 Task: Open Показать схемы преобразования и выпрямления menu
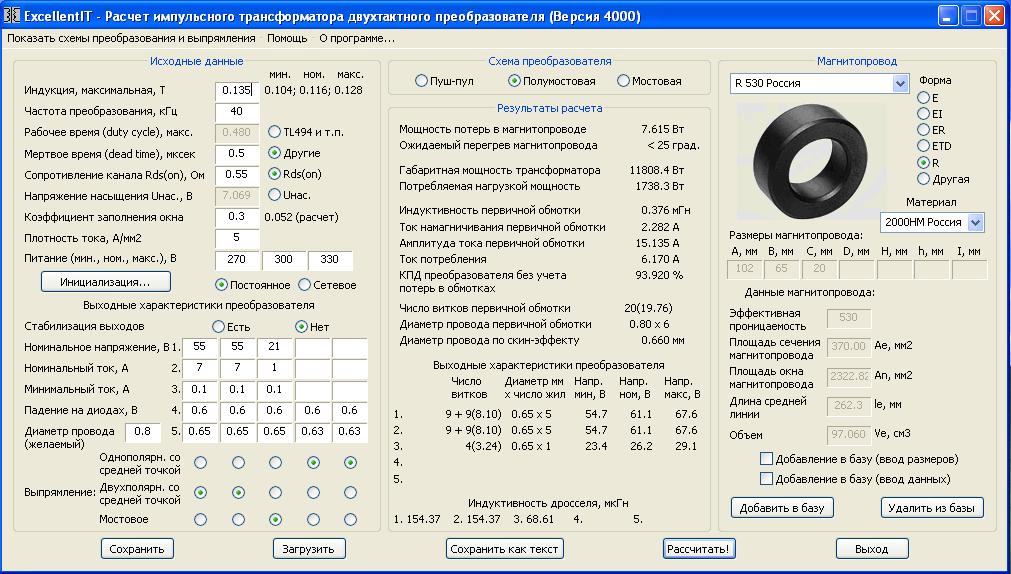[131, 38]
